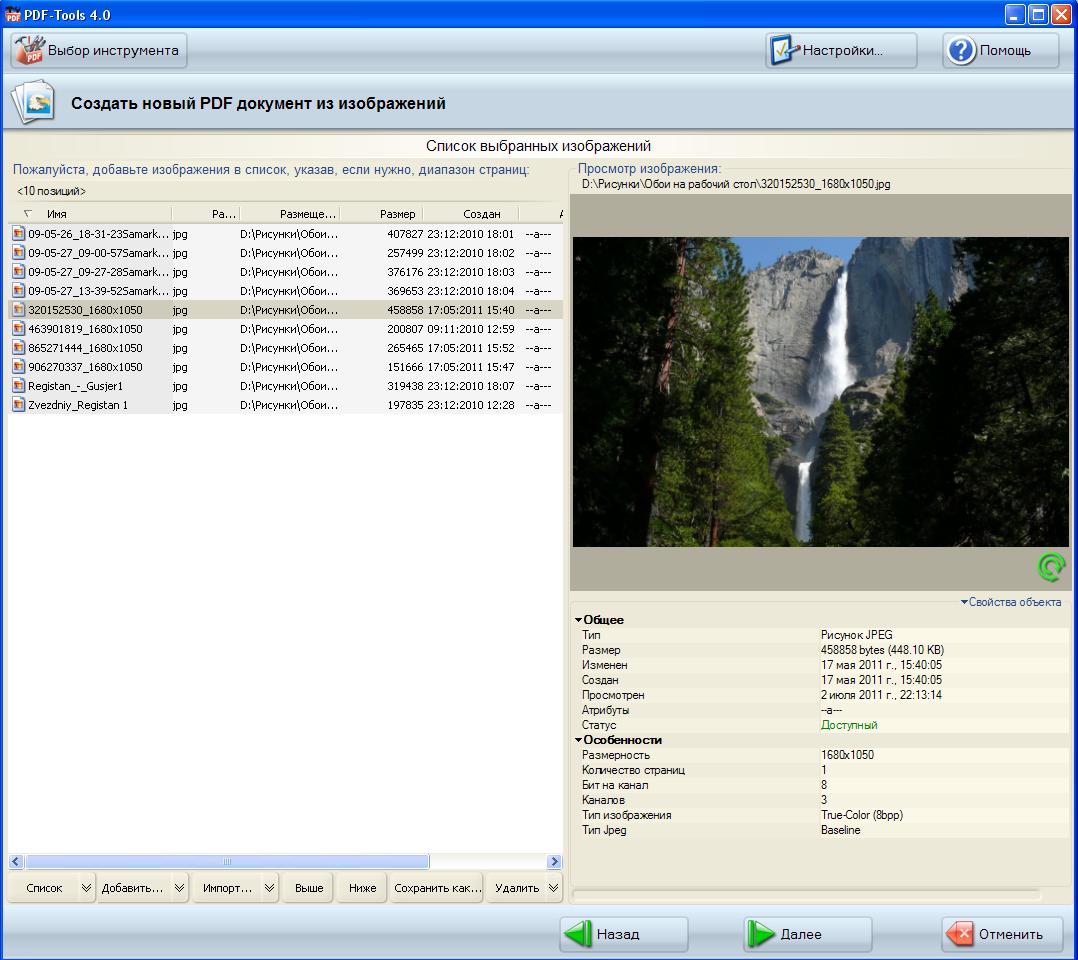Click Baseline Jpeg type value
Viewport: 1078px width, 960px height.
(x=840, y=830)
